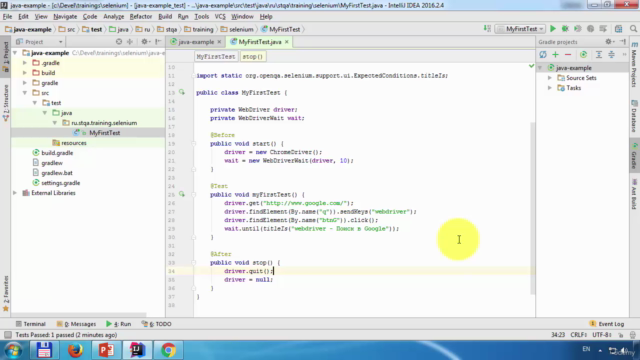This screenshot has height=360, width=640.
Task: Run with coverage icon in toolbar
Action: (578, 29)
